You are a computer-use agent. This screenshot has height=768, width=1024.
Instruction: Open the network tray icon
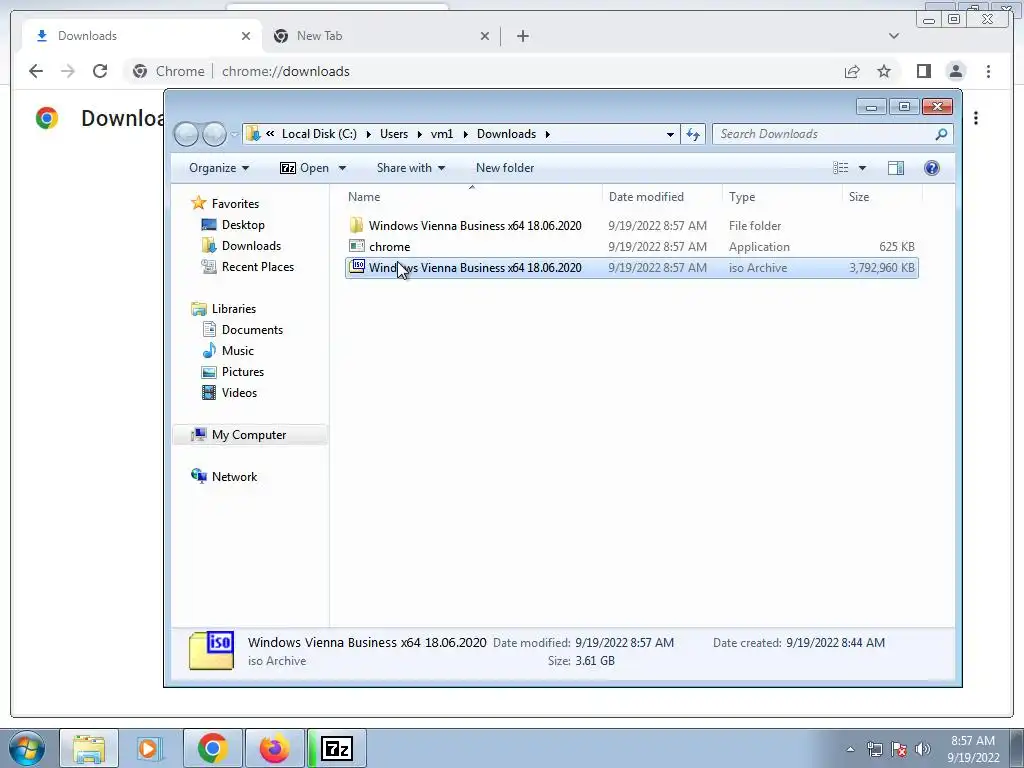874,749
